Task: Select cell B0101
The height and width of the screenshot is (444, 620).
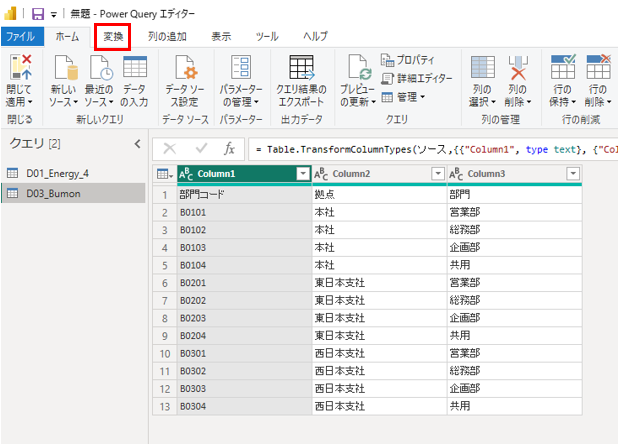Action: pyautogui.click(x=244, y=212)
